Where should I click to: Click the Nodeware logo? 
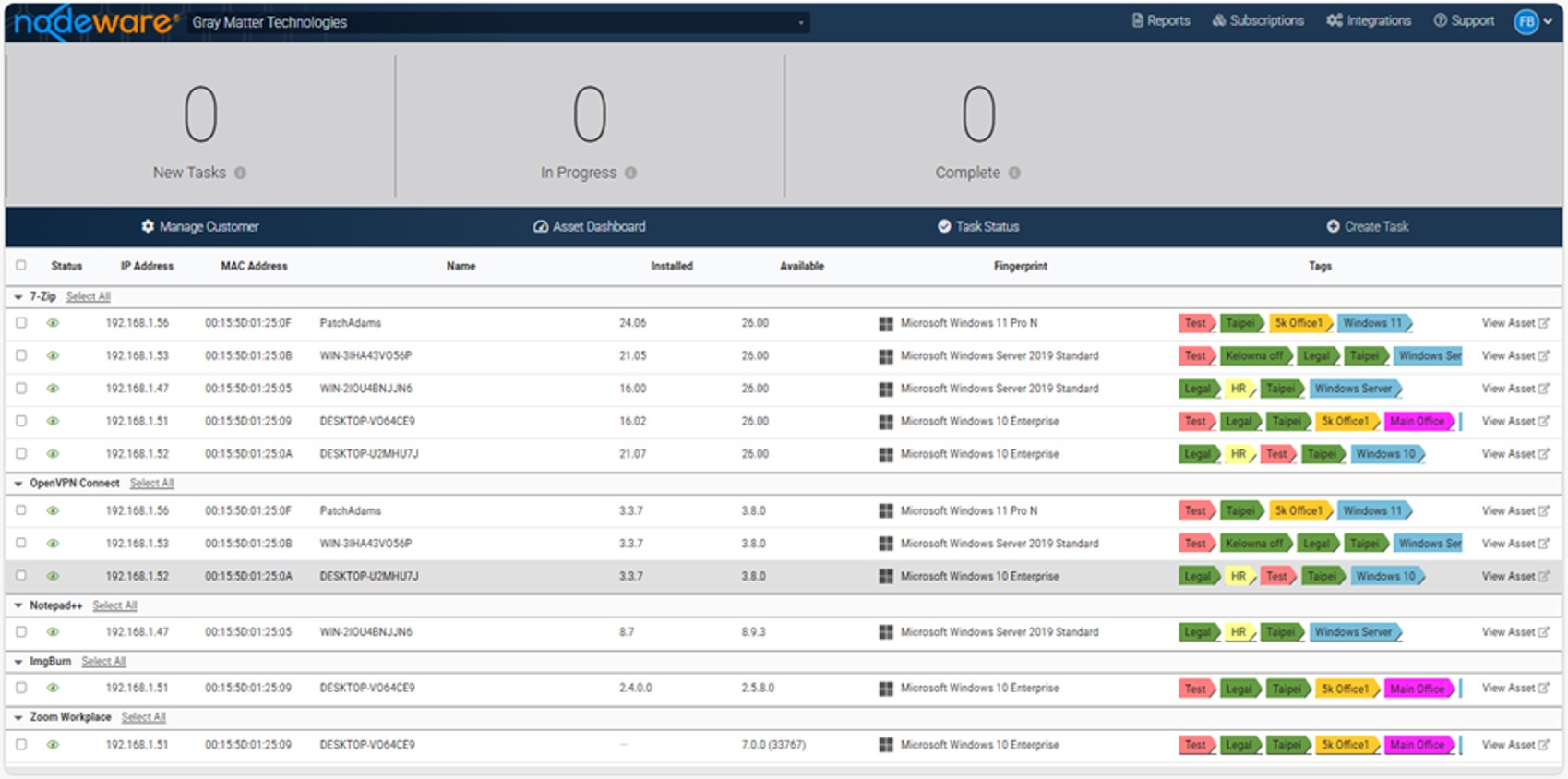point(95,22)
